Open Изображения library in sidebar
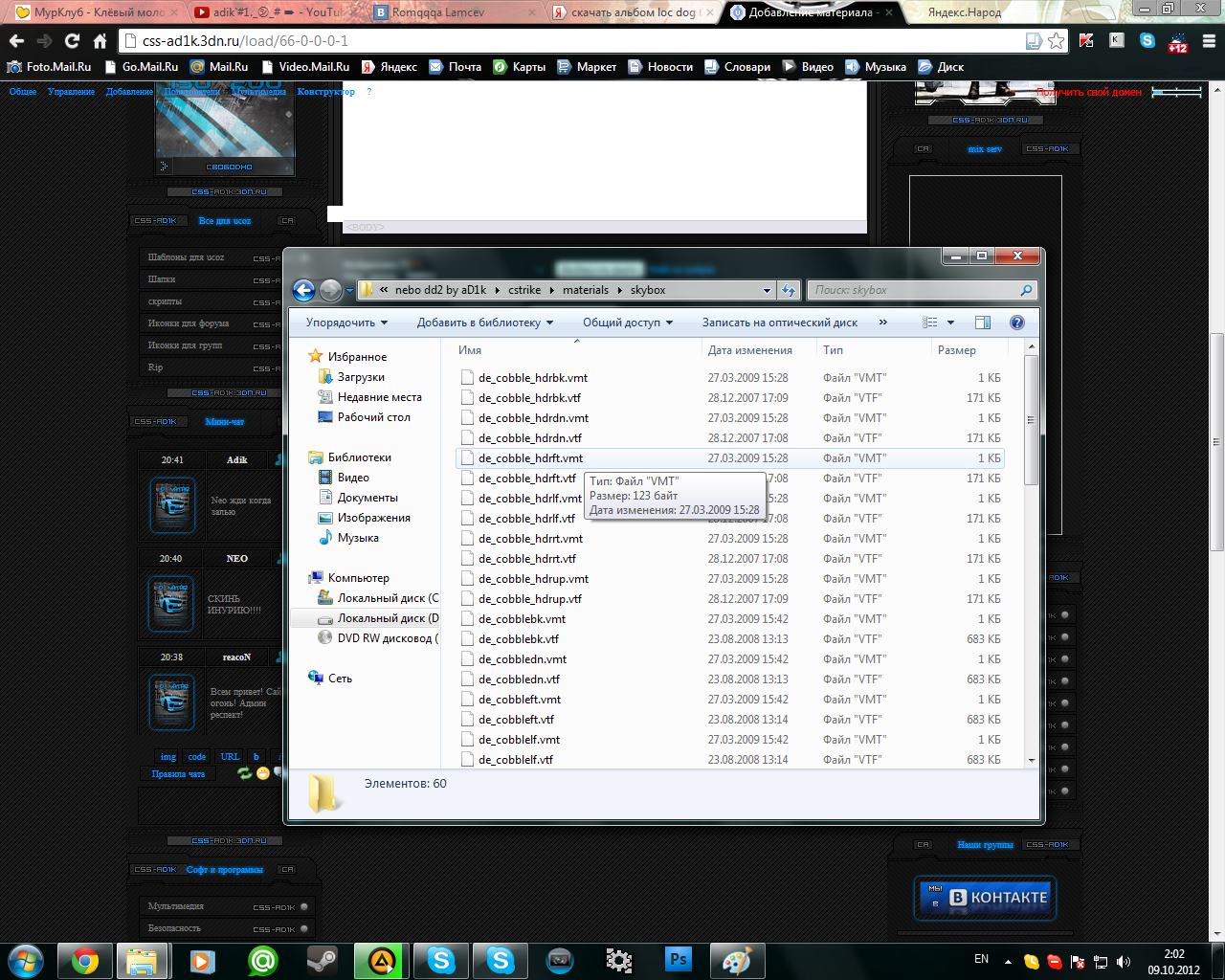This screenshot has width=1225, height=980. pos(373,518)
